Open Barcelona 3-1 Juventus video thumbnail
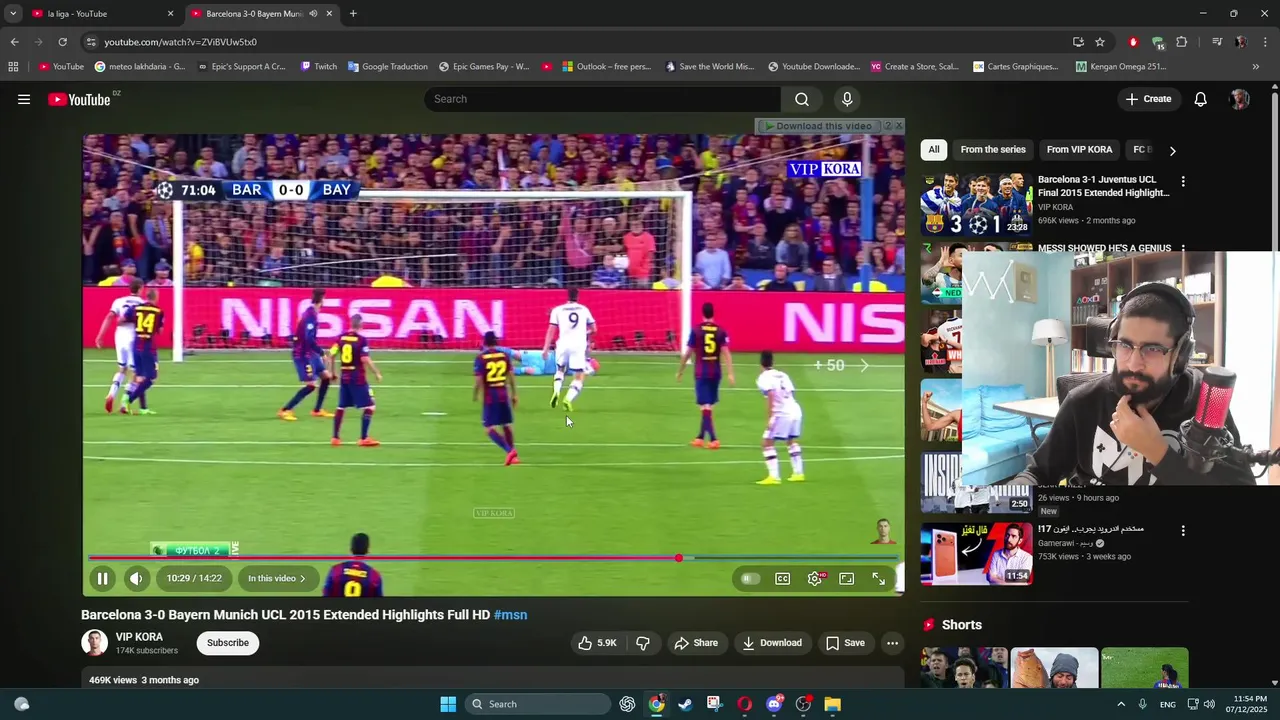 [x=976, y=204]
